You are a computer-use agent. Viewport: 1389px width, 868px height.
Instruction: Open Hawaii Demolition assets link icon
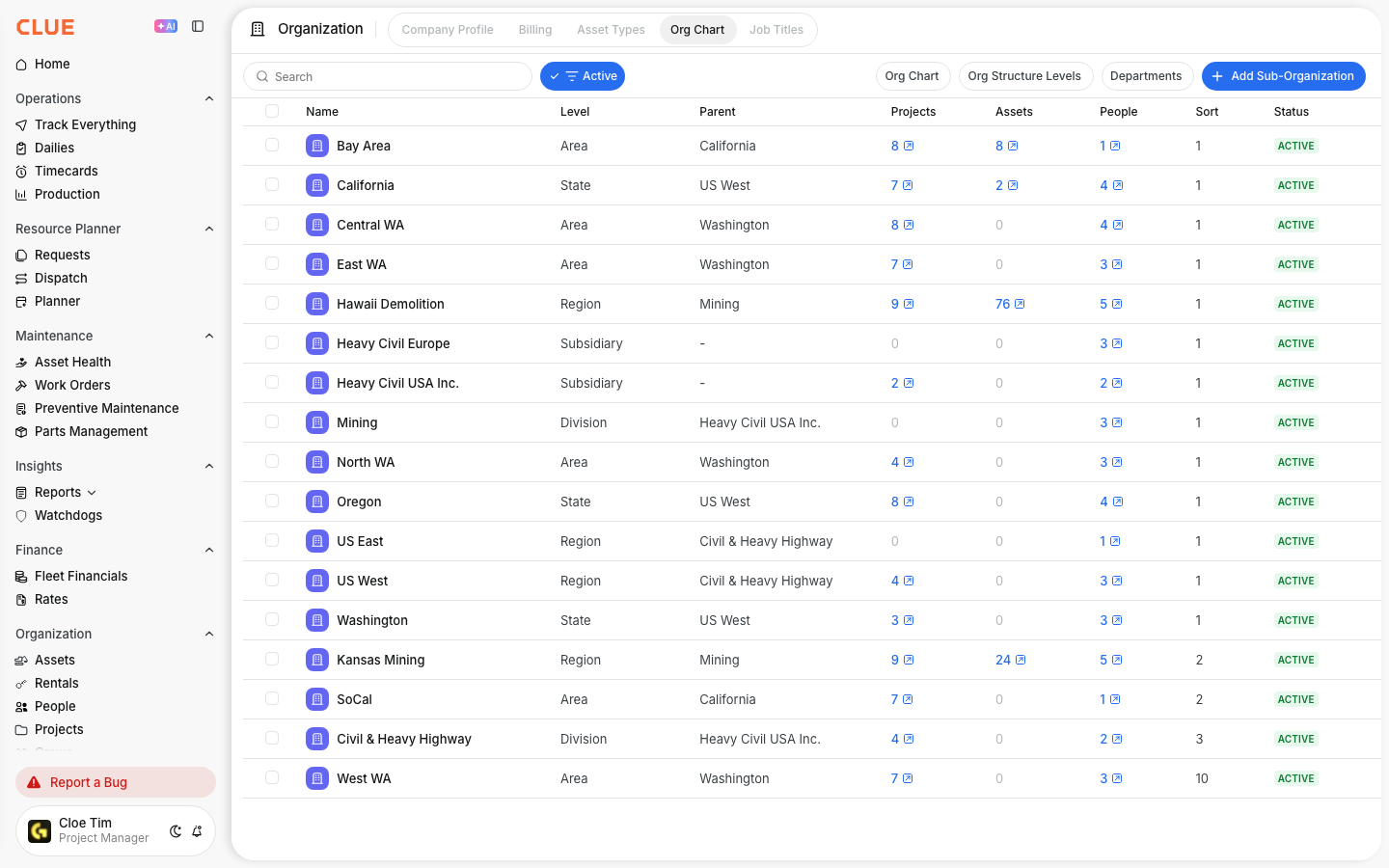[1020, 304]
